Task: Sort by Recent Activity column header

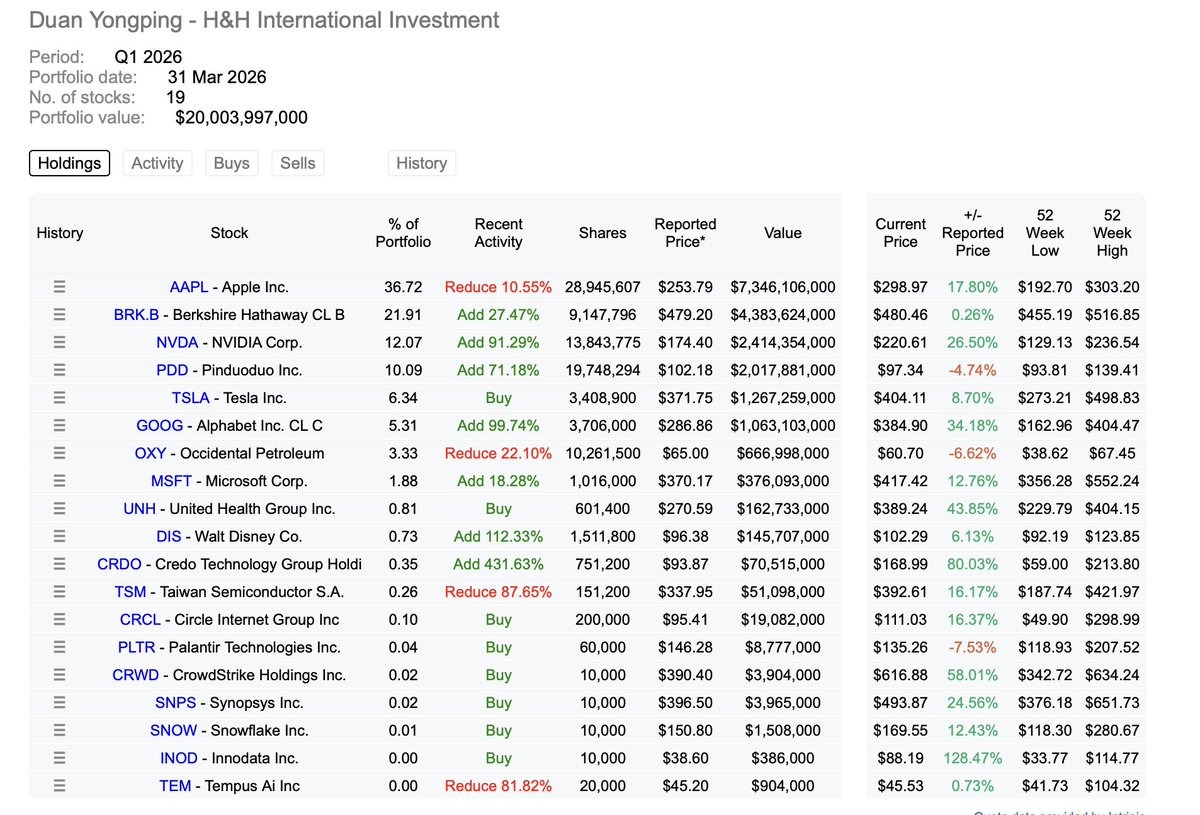Action: click(x=498, y=233)
